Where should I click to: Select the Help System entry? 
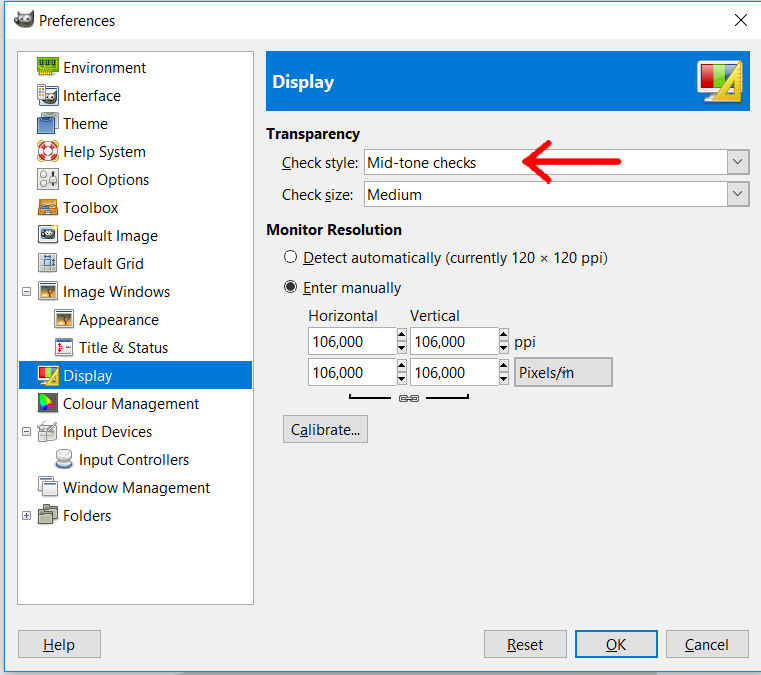point(104,152)
